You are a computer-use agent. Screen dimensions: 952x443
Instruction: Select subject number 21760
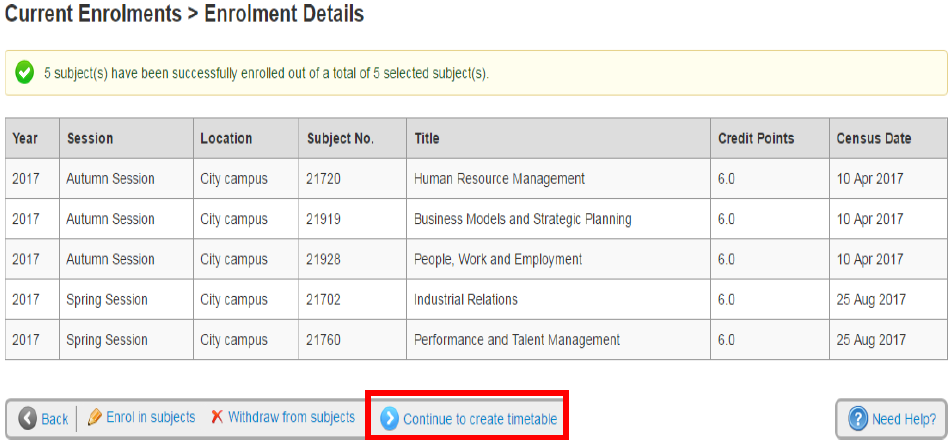click(324, 340)
